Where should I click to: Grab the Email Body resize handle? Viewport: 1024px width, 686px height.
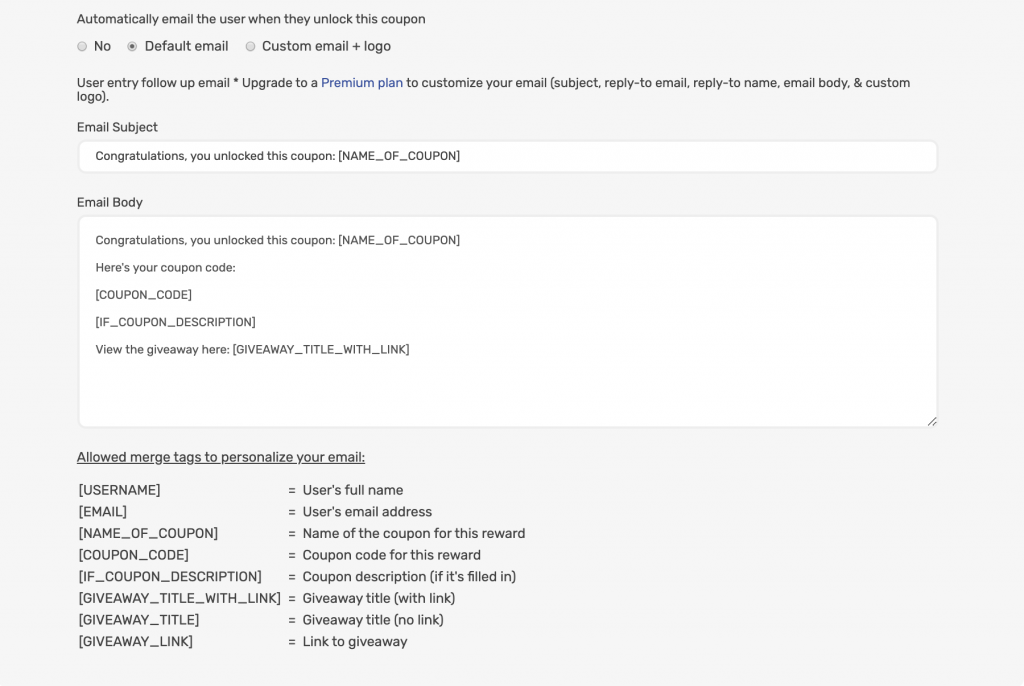(x=932, y=422)
